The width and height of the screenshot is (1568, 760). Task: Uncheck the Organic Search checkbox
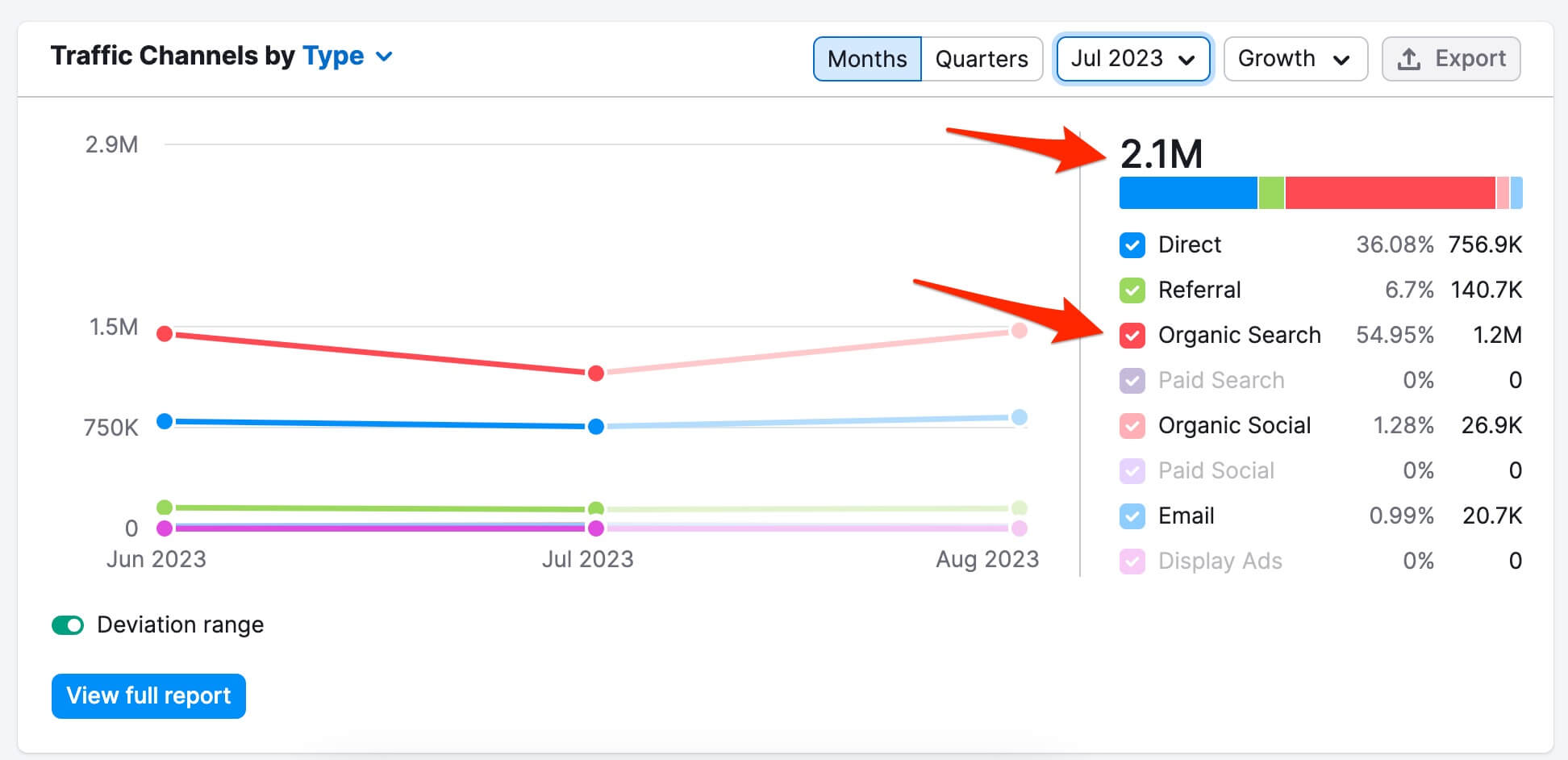1132,336
